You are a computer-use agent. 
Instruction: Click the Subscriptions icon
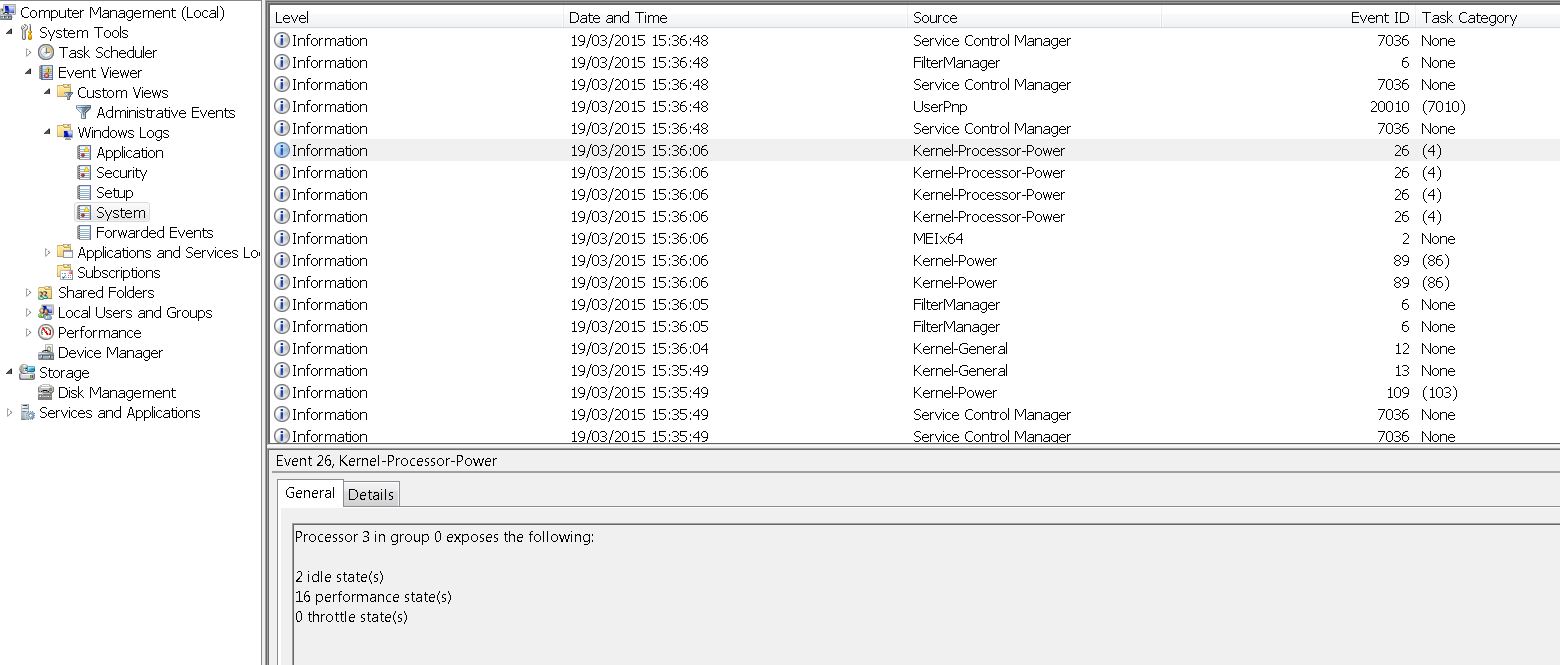[65, 272]
